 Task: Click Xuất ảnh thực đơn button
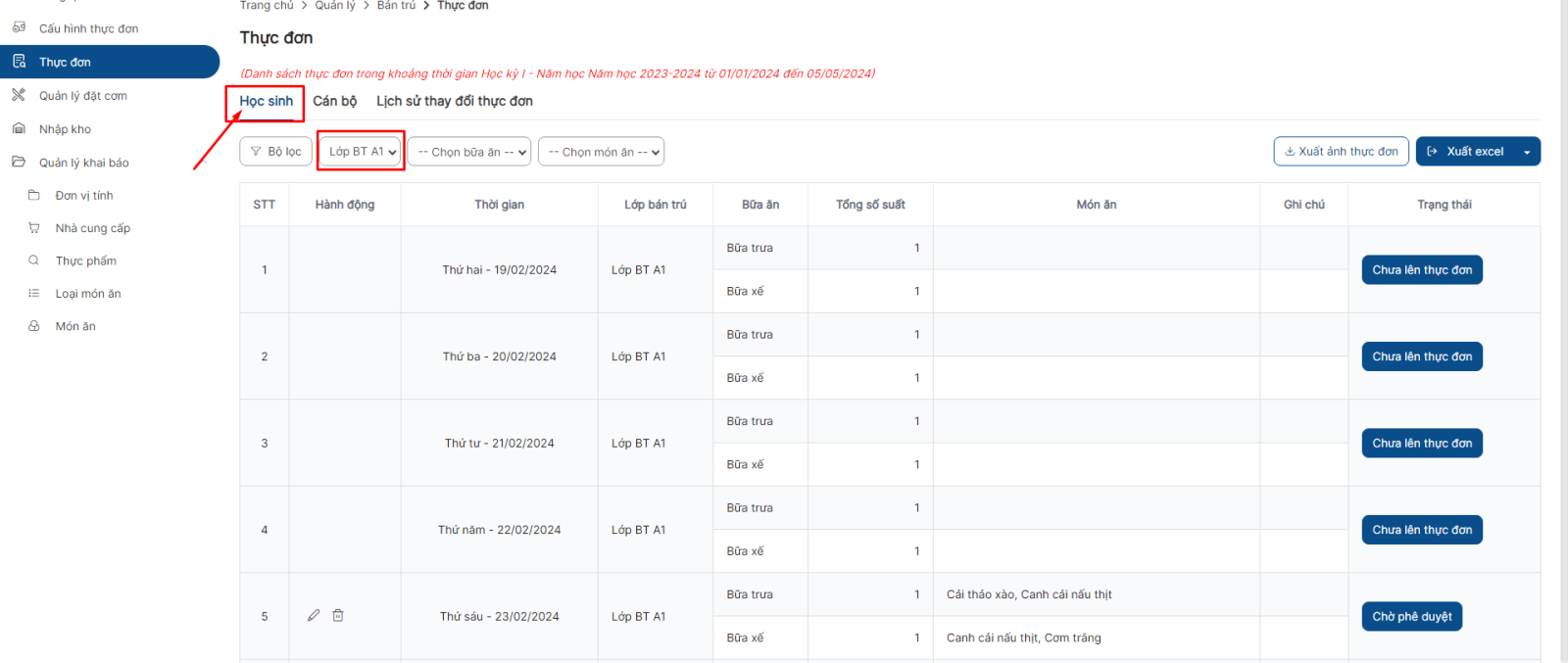click(1341, 152)
